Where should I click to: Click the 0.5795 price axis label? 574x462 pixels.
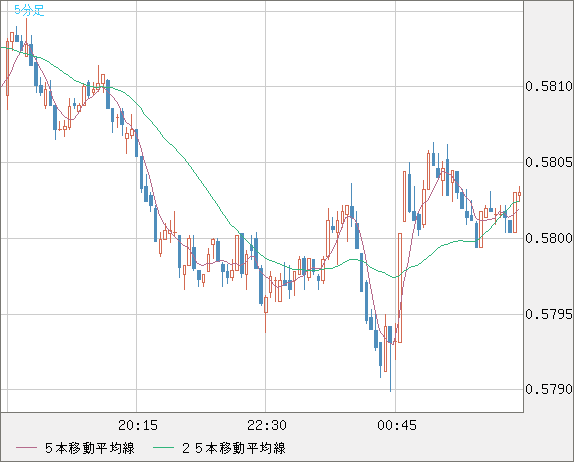tap(549, 314)
